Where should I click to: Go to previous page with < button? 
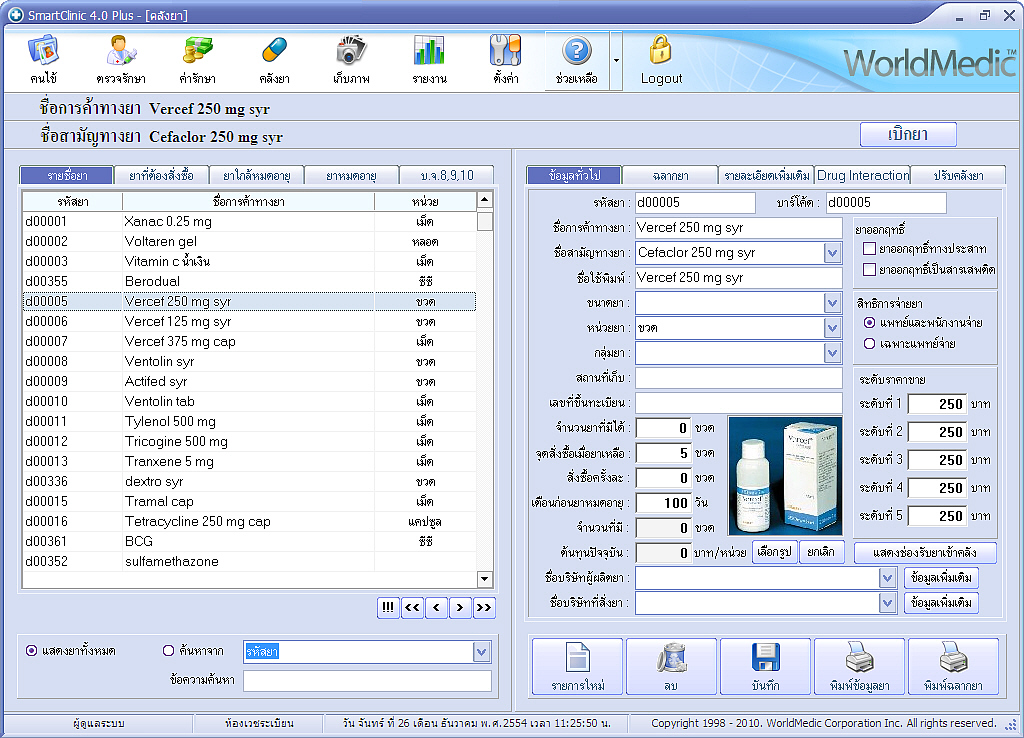click(x=436, y=607)
